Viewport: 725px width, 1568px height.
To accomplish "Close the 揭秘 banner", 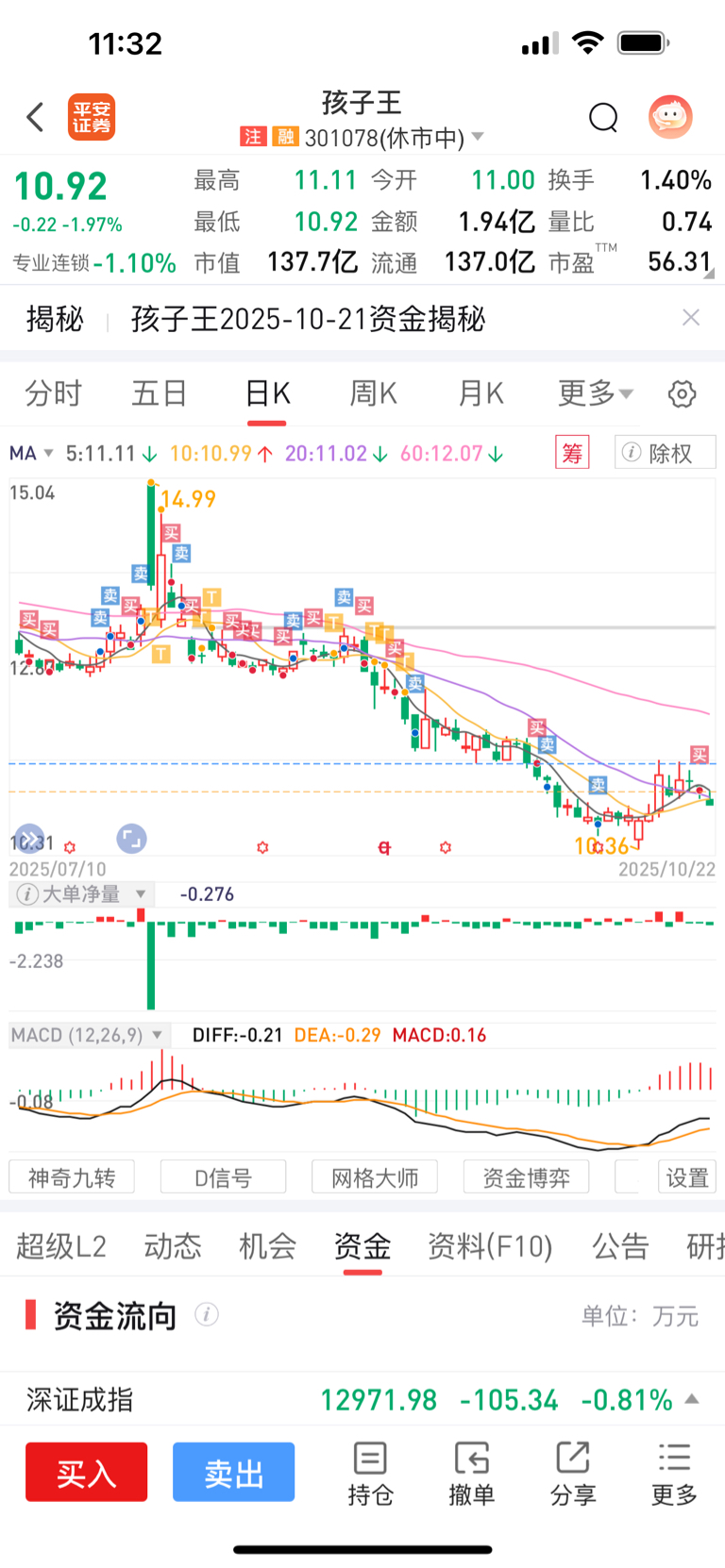I will tap(691, 318).
